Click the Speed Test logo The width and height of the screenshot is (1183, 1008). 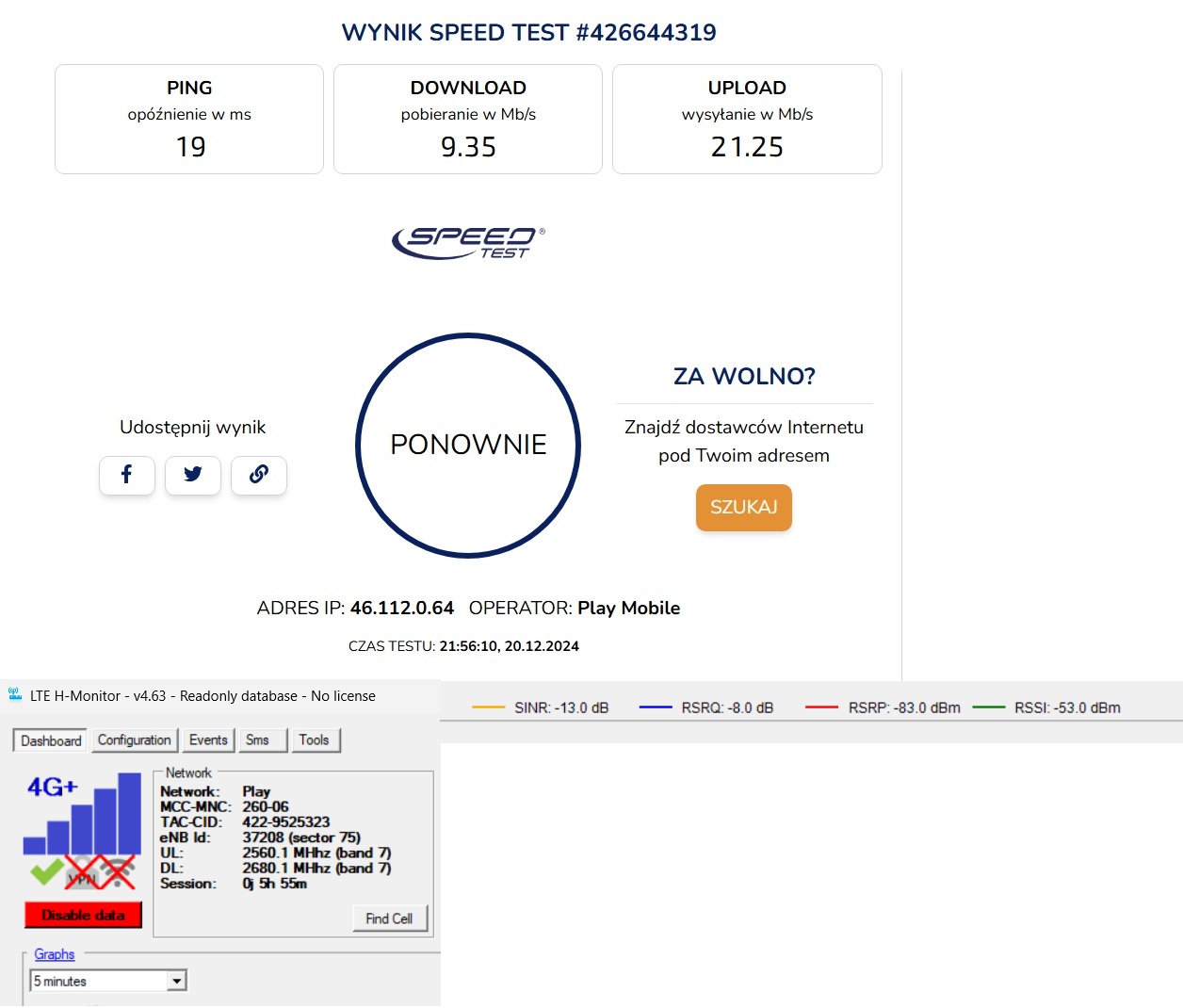[x=468, y=242]
